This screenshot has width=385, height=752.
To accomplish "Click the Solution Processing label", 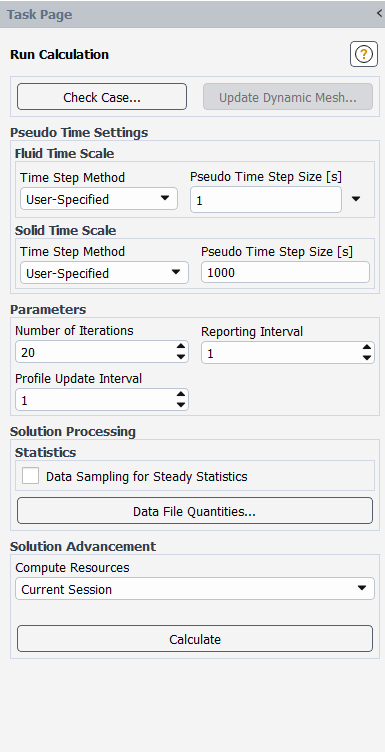I will tap(73, 431).
